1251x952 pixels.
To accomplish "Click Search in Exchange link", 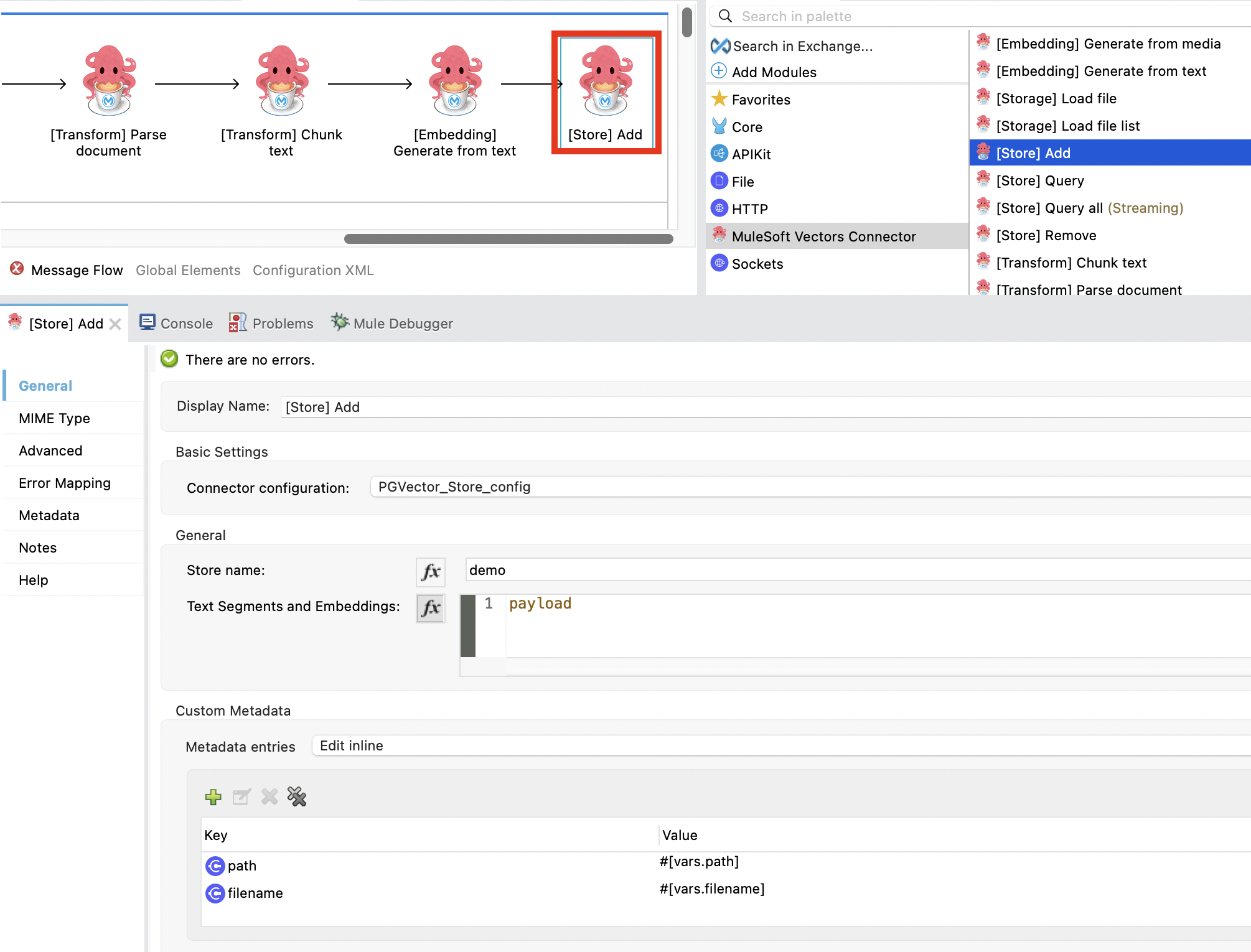I will (803, 46).
